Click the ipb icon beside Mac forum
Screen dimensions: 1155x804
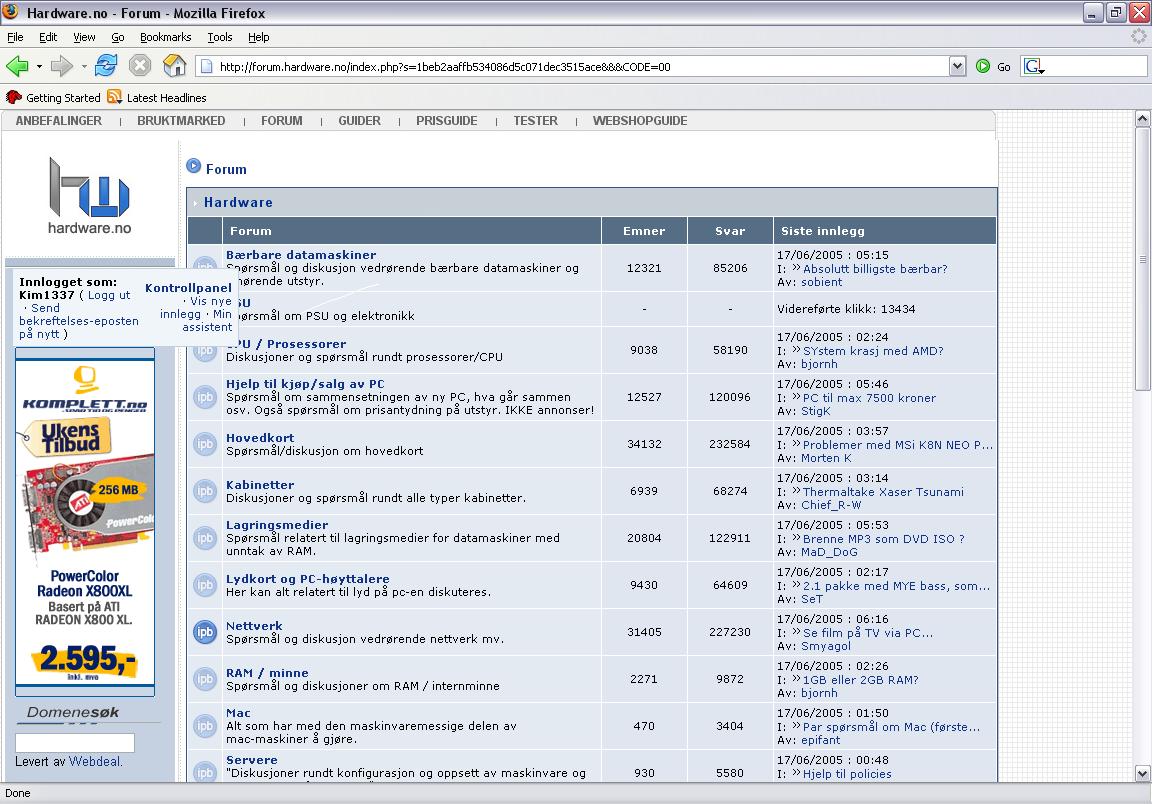pyautogui.click(x=205, y=726)
